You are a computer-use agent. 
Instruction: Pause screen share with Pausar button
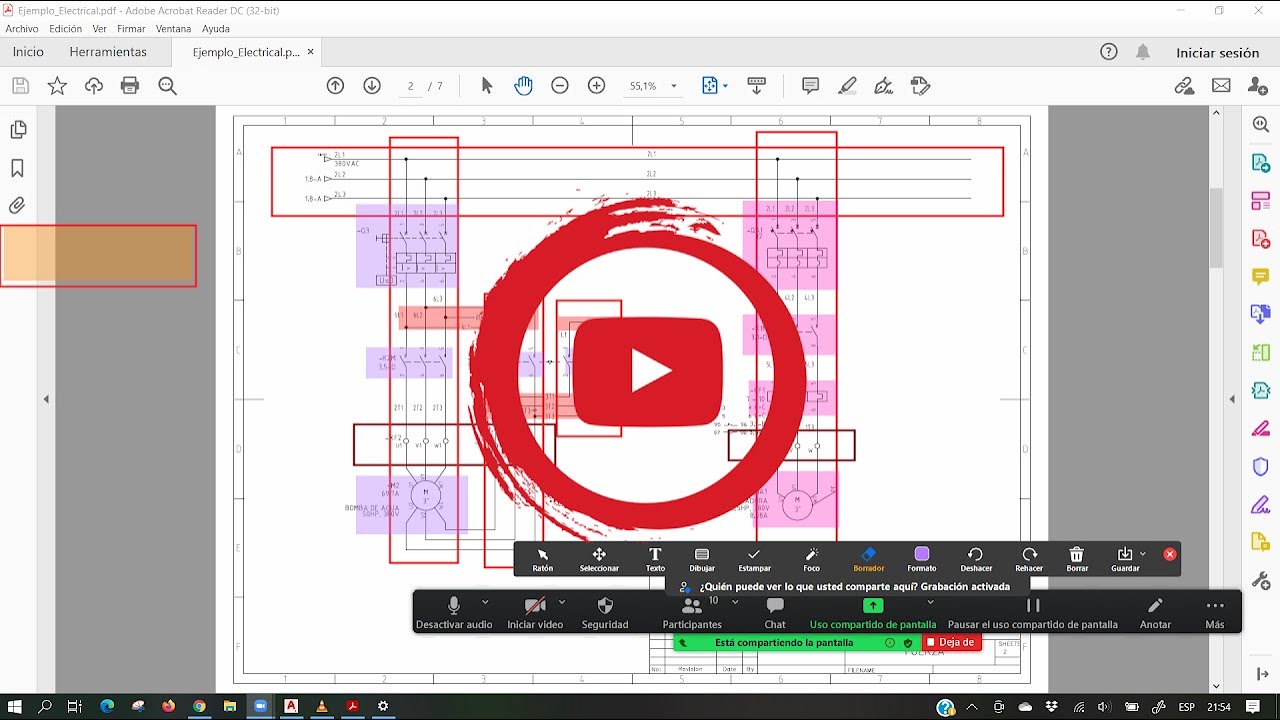(1033, 612)
